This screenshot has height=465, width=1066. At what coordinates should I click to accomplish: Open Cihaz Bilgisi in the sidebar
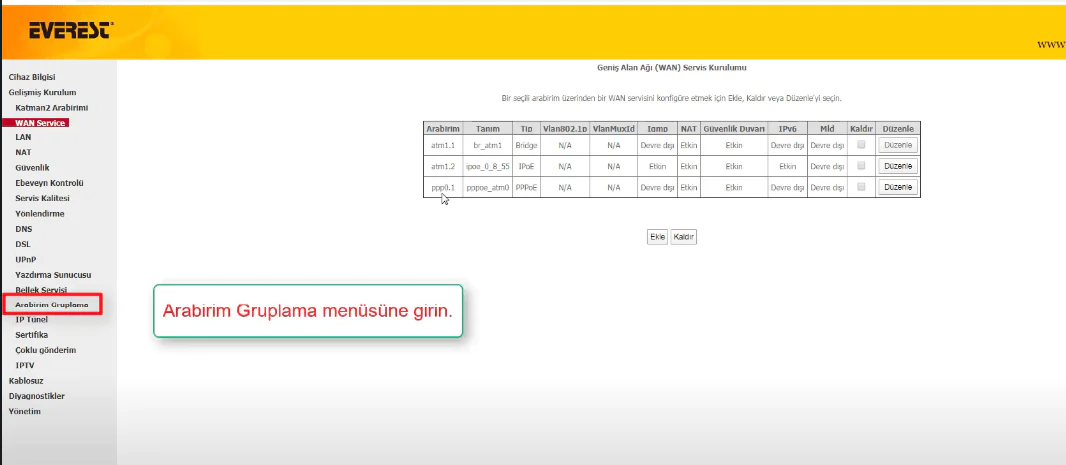point(32,77)
